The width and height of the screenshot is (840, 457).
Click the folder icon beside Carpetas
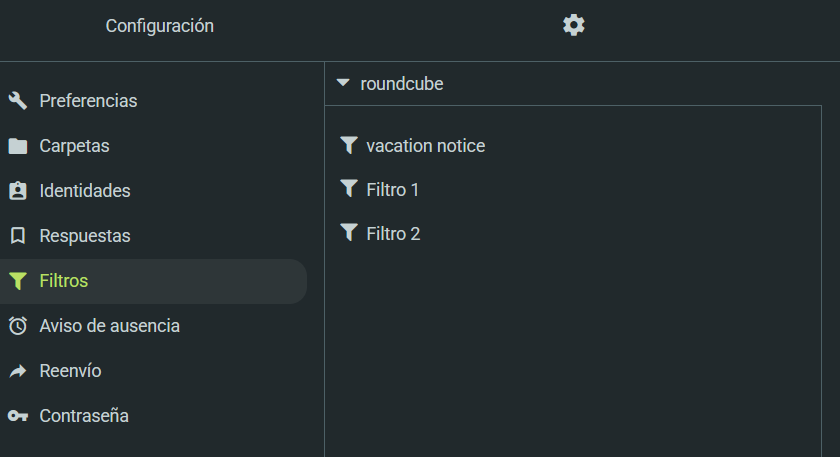point(18,146)
